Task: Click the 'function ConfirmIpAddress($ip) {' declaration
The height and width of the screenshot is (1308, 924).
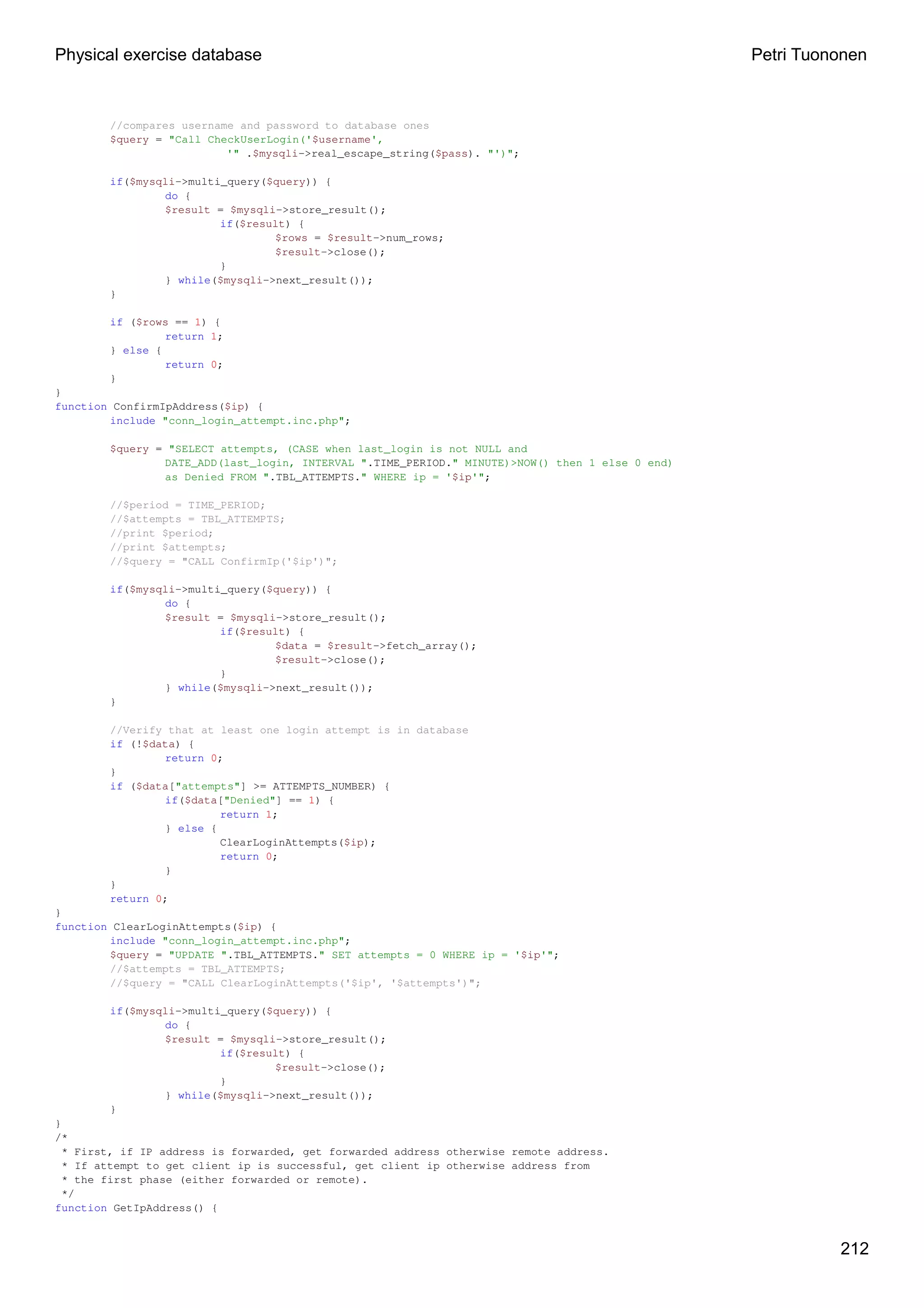Action: coord(159,407)
